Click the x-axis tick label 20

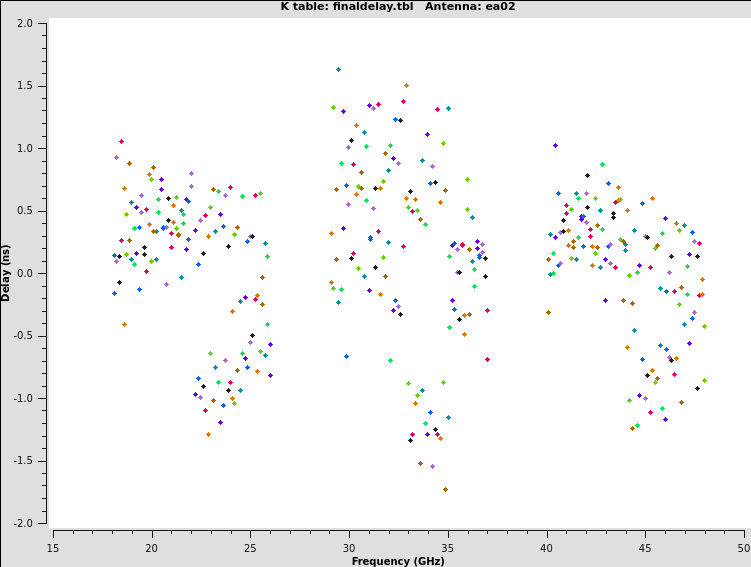(x=152, y=547)
